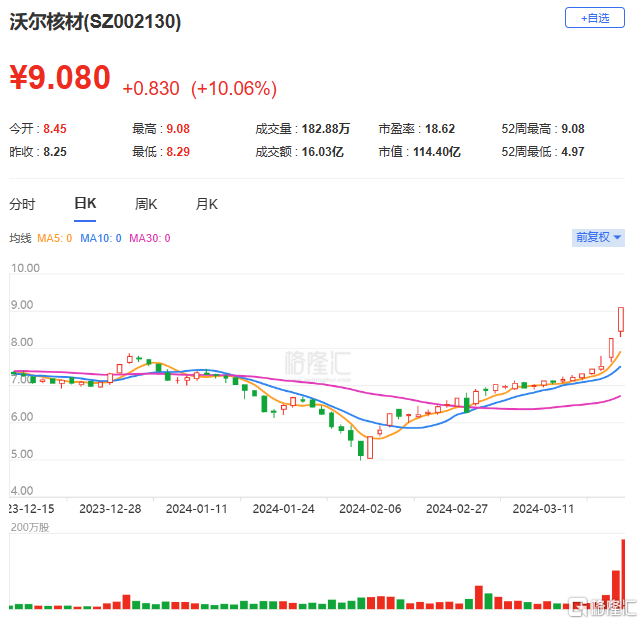The width and height of the screenshot is (643, 624).
Task: Expand the 前复权 adjustment dropdown
Action: pyautogui.click(x=598, y=237)
